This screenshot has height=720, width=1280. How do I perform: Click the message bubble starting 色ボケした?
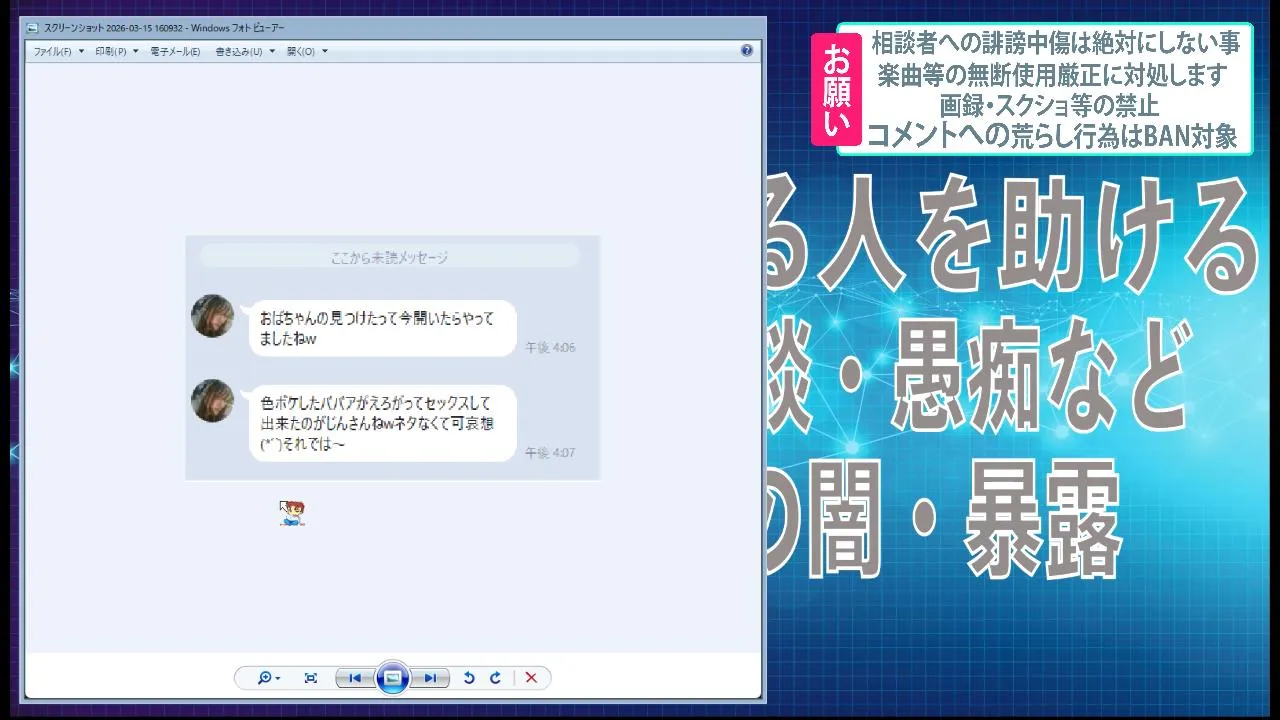click(382, 423)
